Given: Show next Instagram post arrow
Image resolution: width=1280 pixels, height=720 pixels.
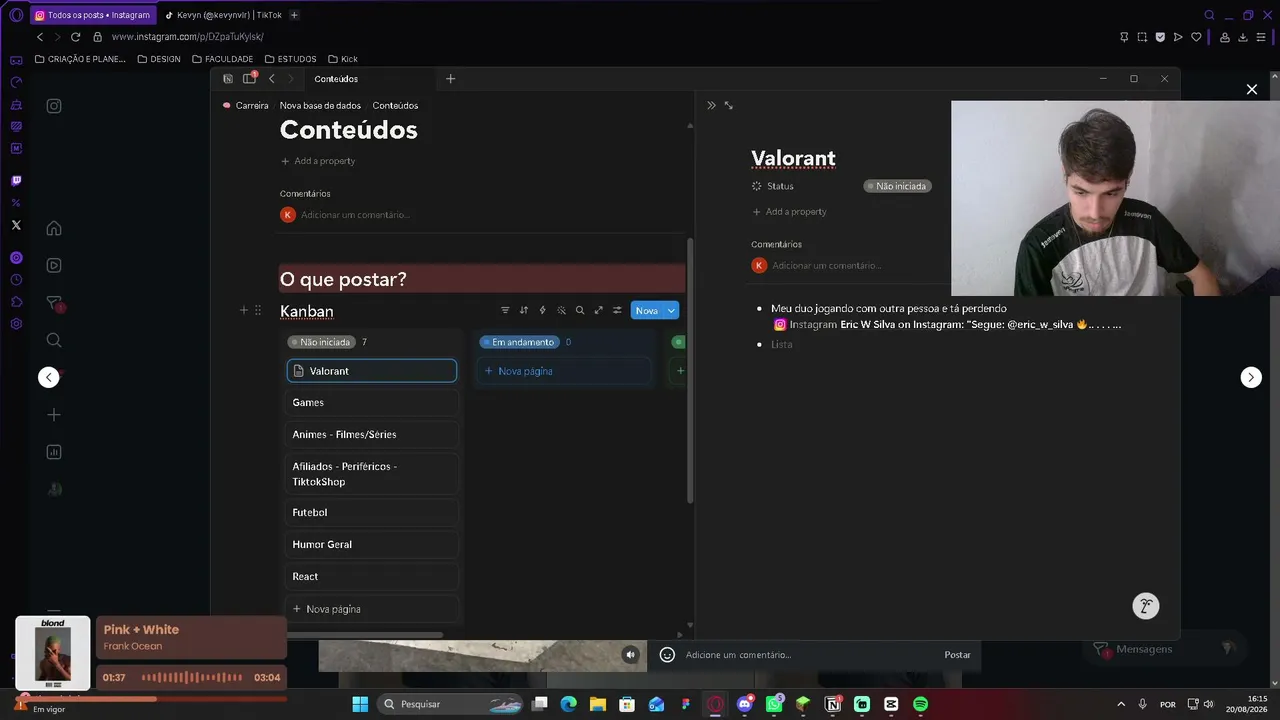Looking at the screenshot, I should (1251, 377).
